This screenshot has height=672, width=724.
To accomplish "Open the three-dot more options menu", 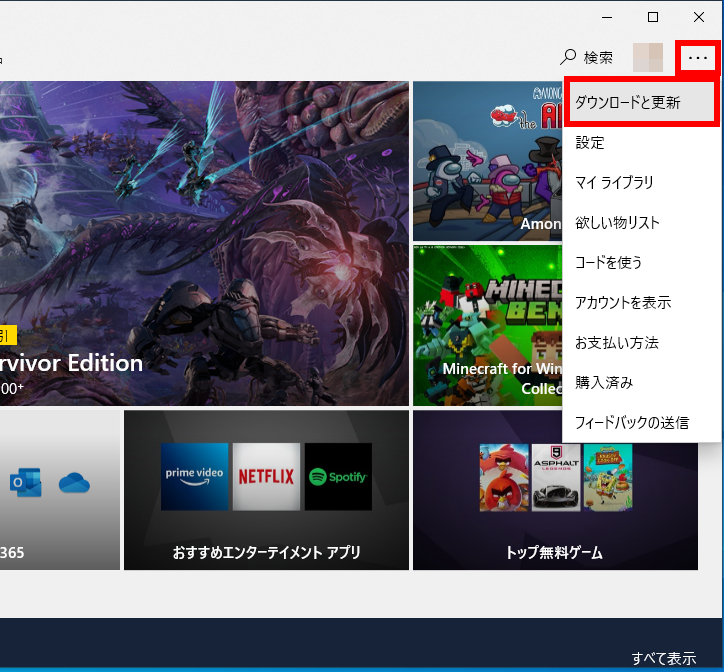I will click(698, 58).
